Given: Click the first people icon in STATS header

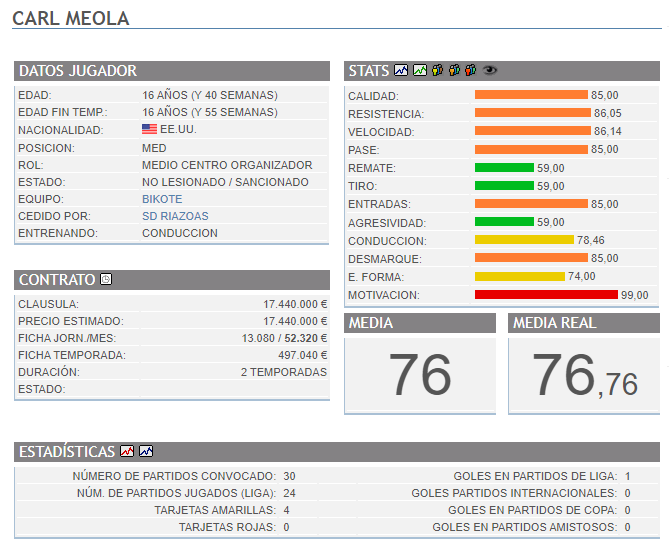Looking at the screenshot, I should click(x=438, y=71).
